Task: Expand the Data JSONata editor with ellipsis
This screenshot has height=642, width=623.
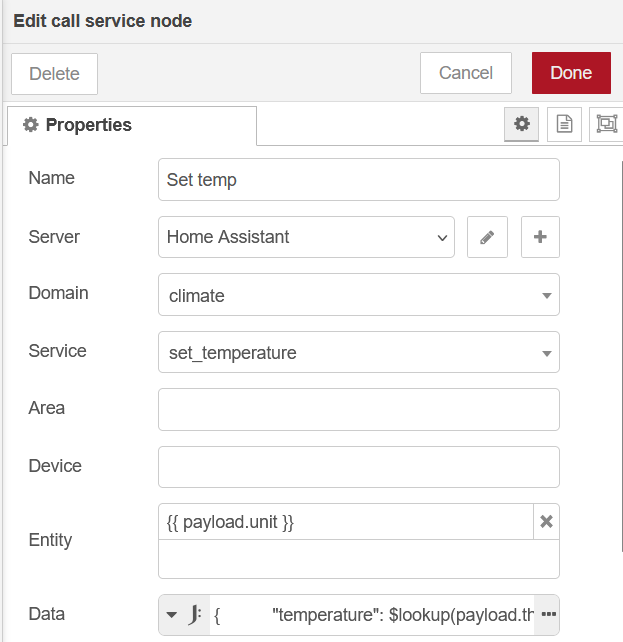Action: (547, 614)
